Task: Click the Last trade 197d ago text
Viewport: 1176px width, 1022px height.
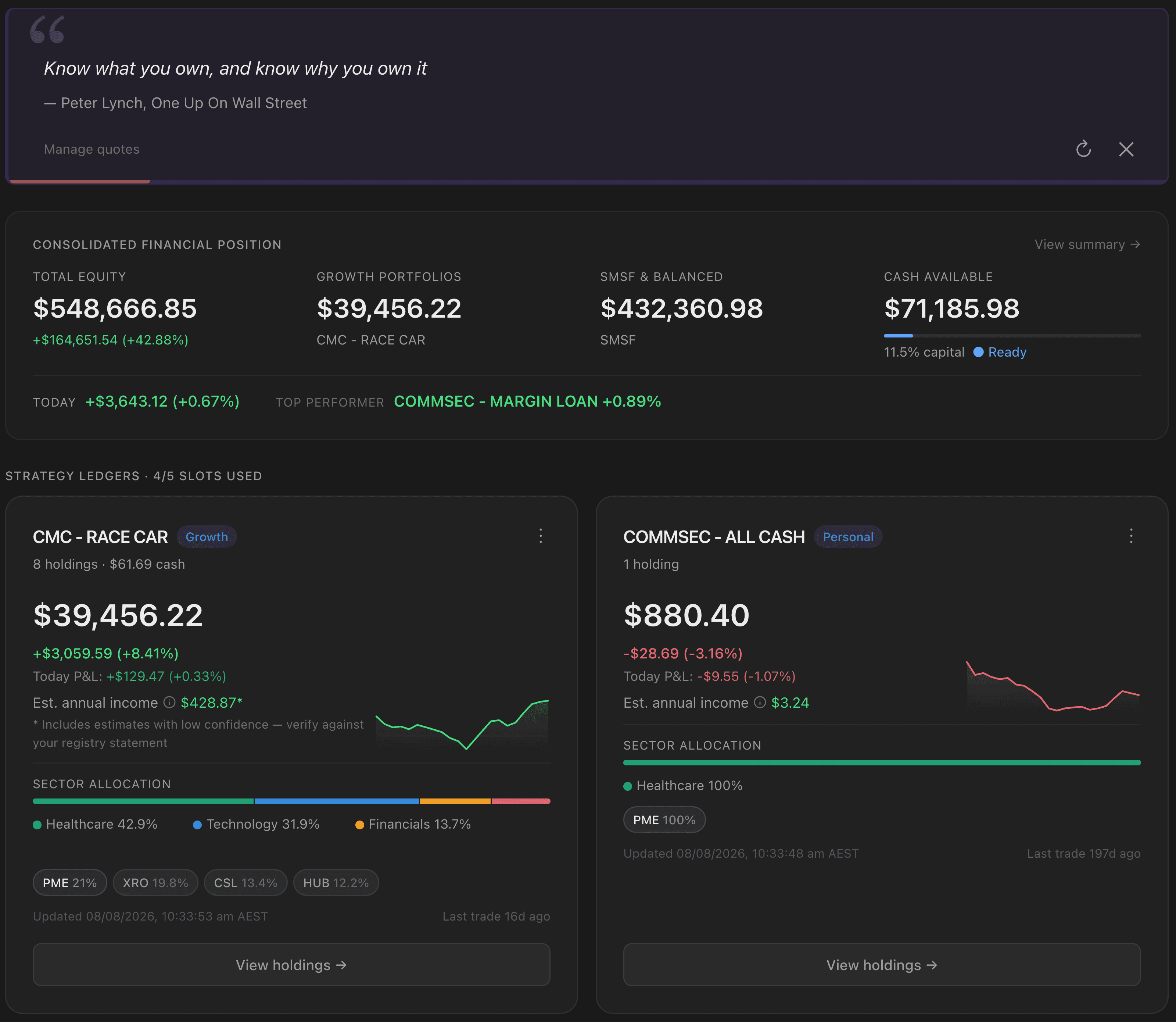Action: 1084,854
